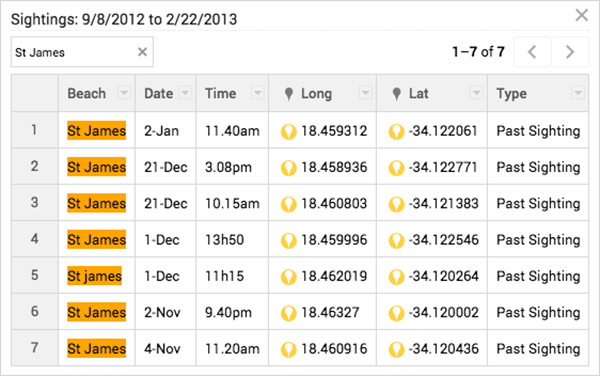Click the pin icon in Long header
This screenshot has width=600, height=376.
289,94
